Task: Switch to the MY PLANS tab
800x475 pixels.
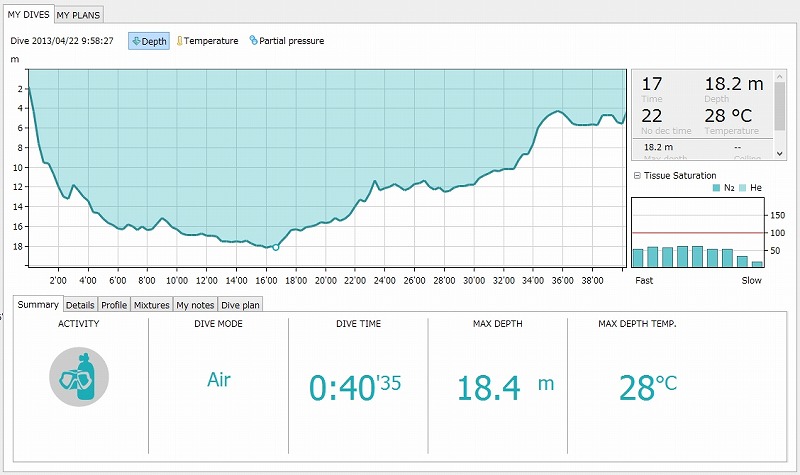Action: [x=78, y=15]
